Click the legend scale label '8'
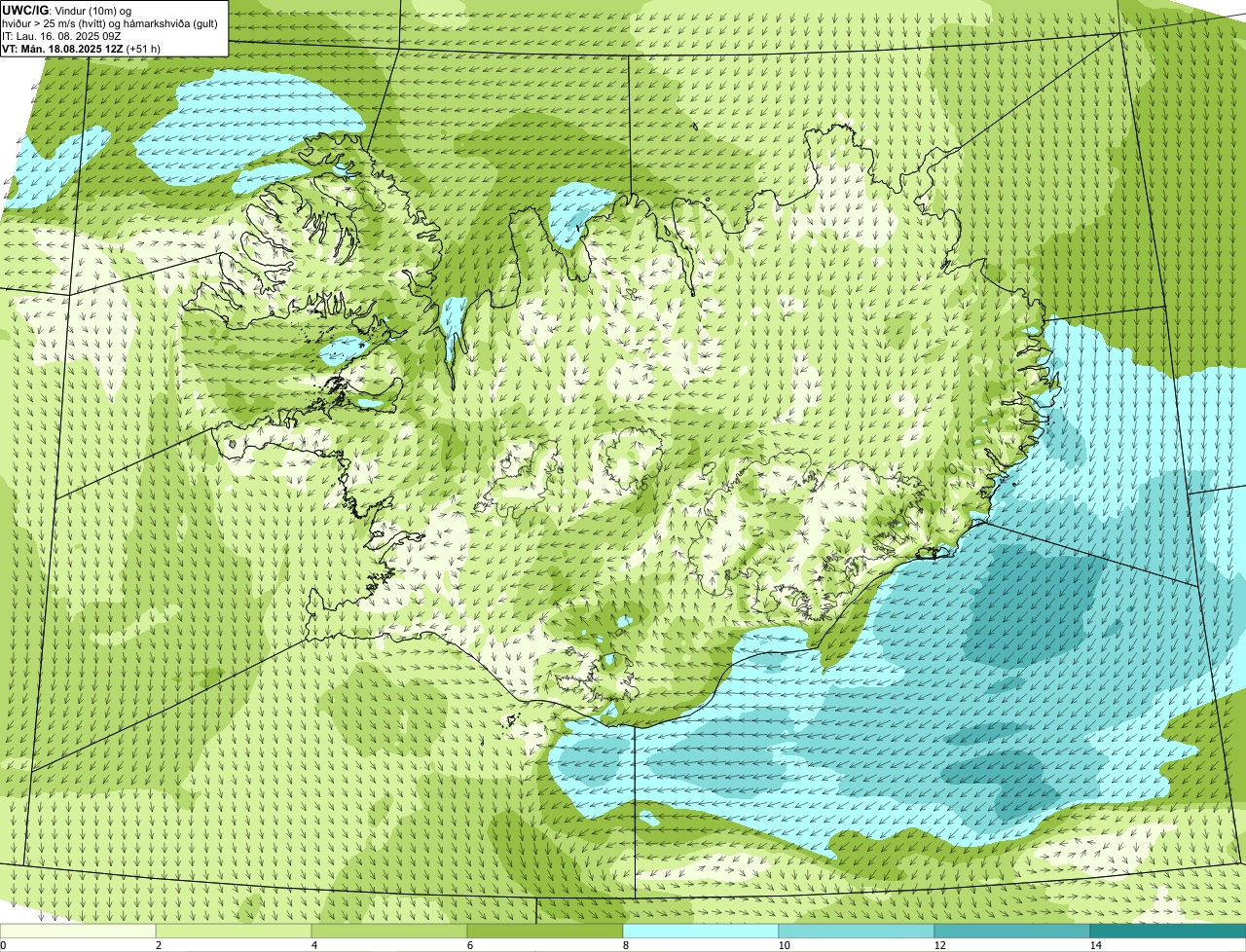The image size is (1246, 952). (625, 945)
